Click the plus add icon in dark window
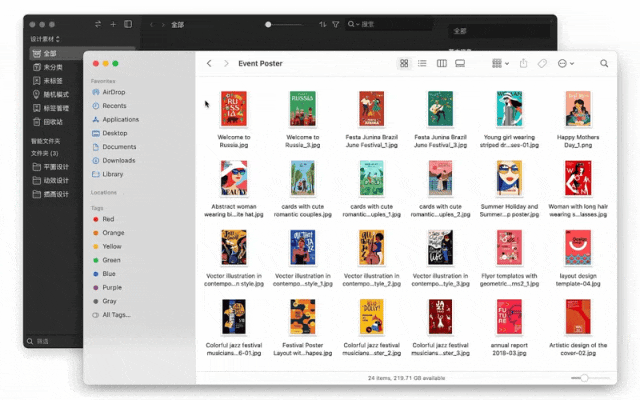This screenshot has height=400, width=640. pos(113,24)
